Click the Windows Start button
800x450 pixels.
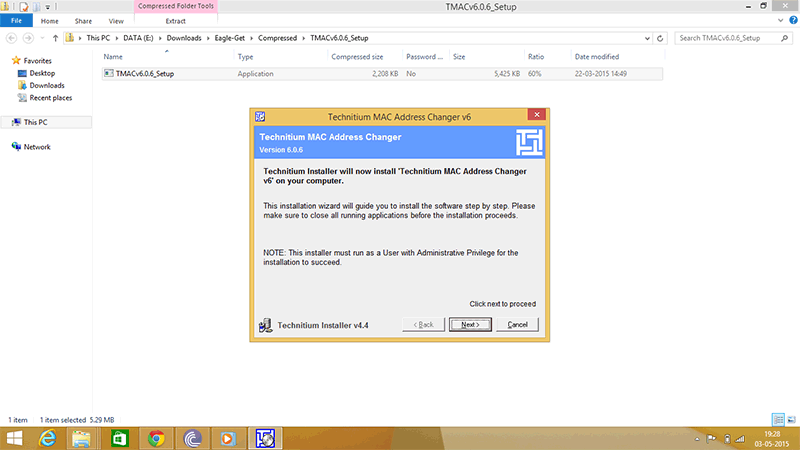click(x=14, y=438)
